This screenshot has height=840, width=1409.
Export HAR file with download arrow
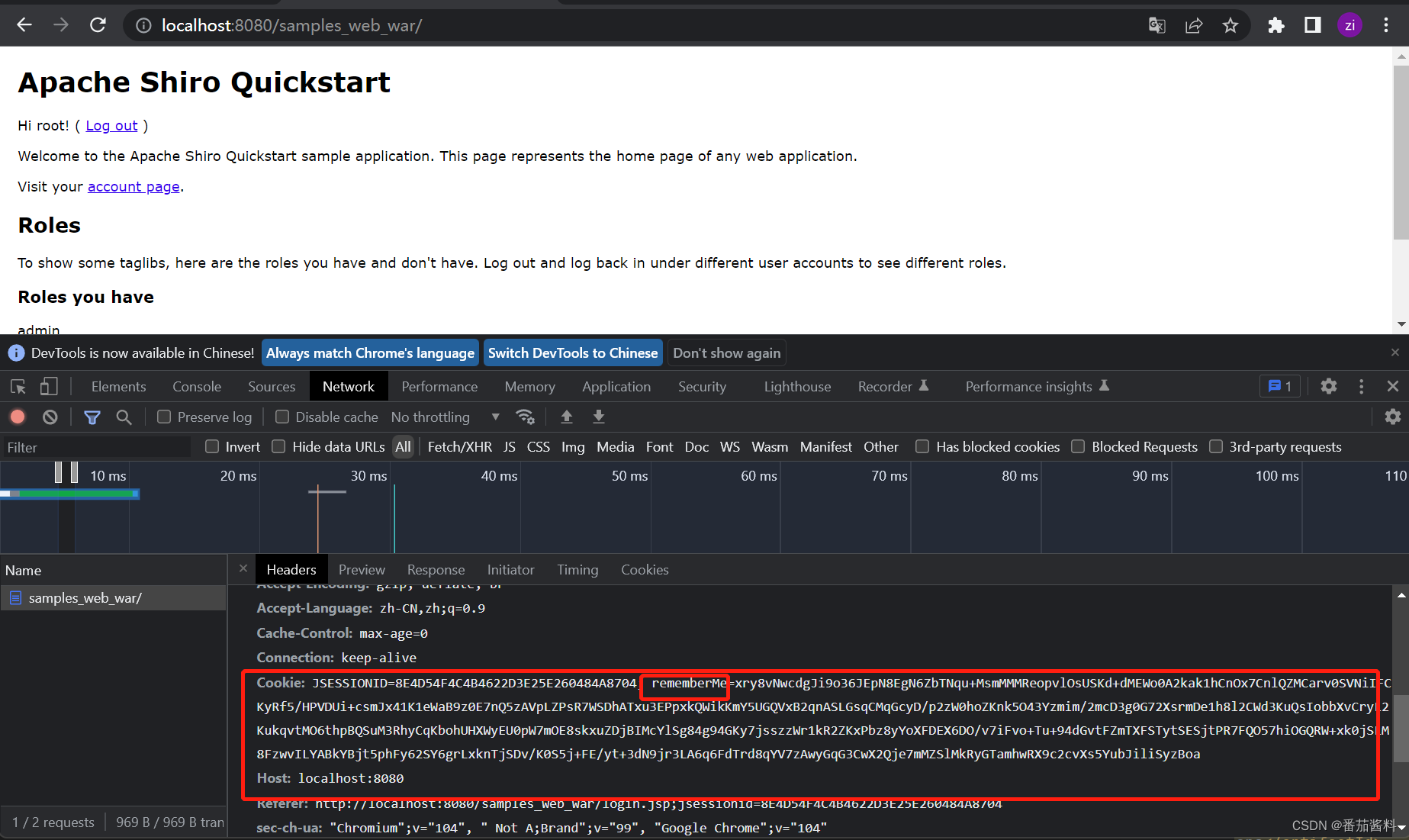click(x=599, y=417)
